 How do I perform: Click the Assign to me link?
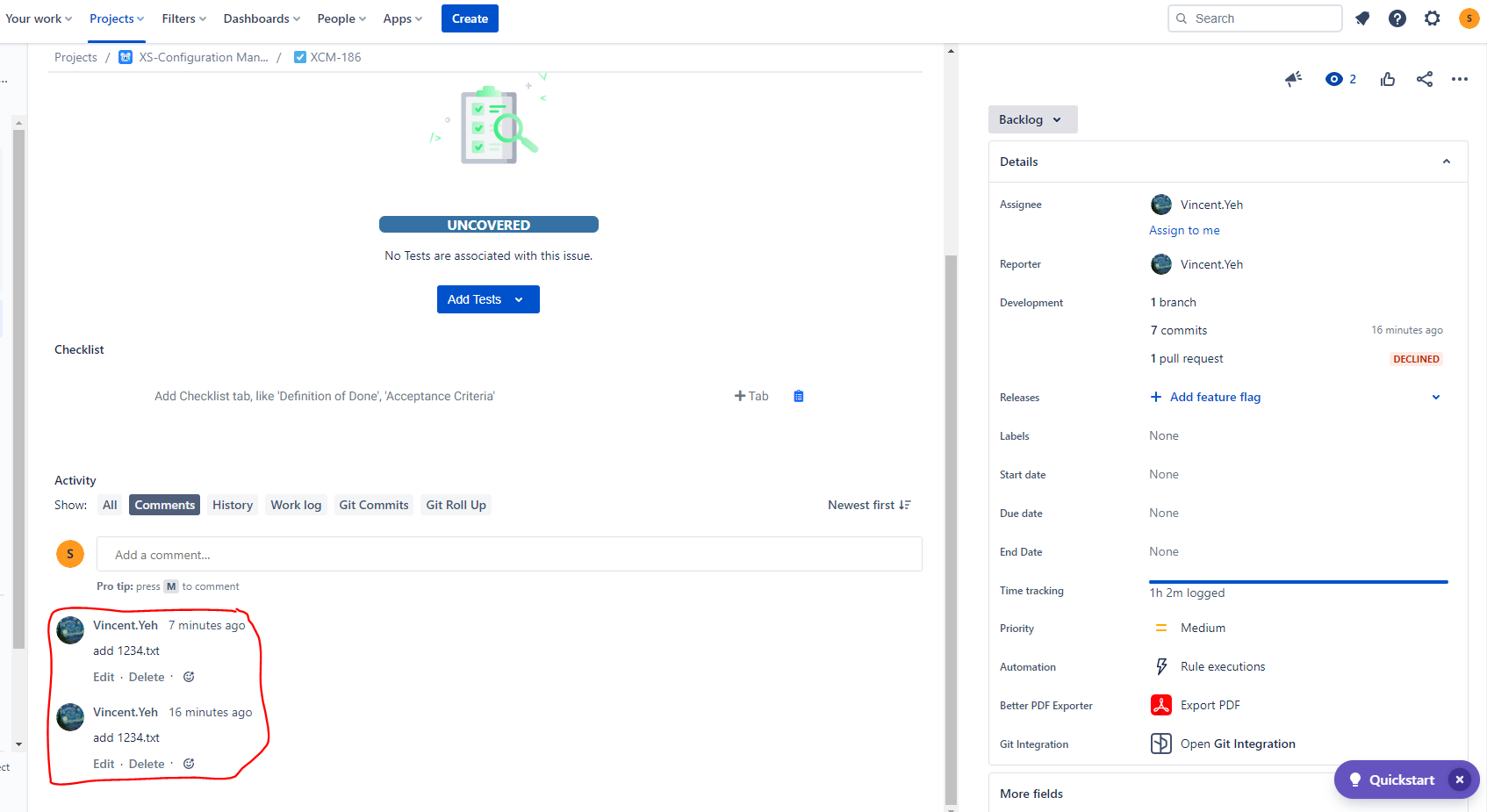click(x=1183, y=230)
